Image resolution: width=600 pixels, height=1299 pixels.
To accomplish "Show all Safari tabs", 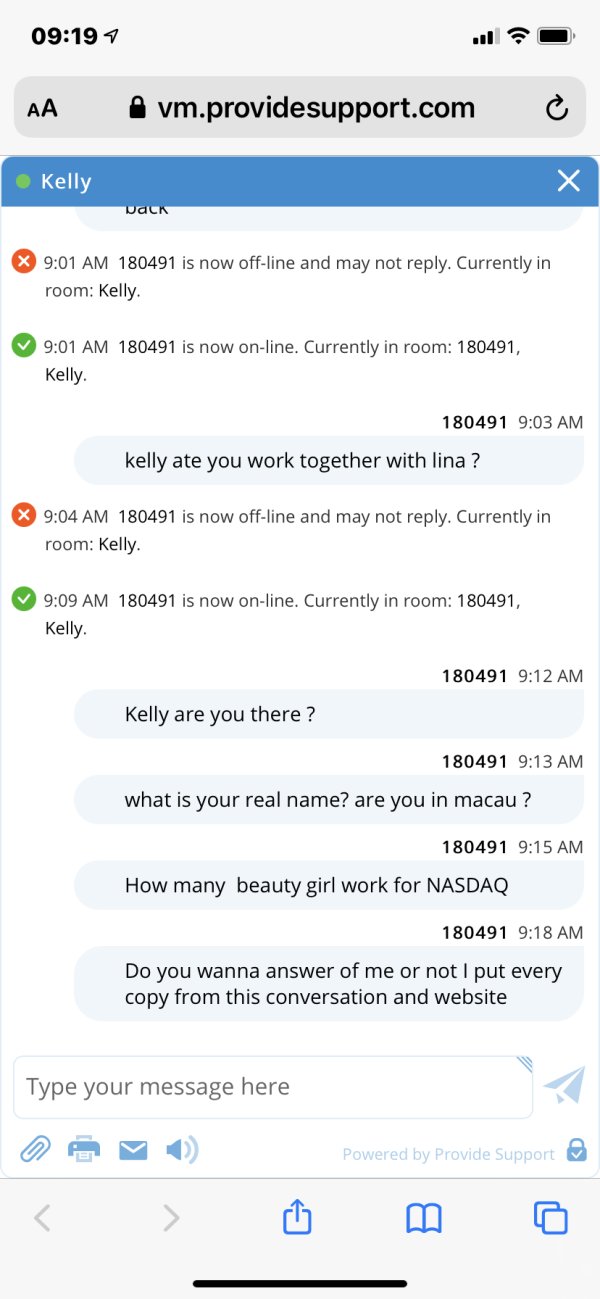I will (550, 1217).
